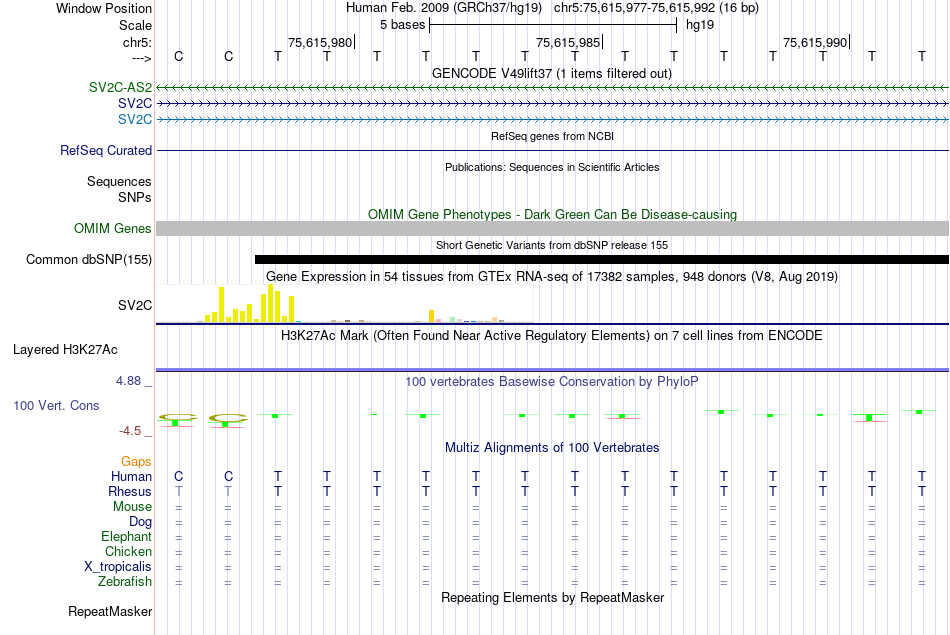Click the Human alignment row label

[x=131, y=476]
